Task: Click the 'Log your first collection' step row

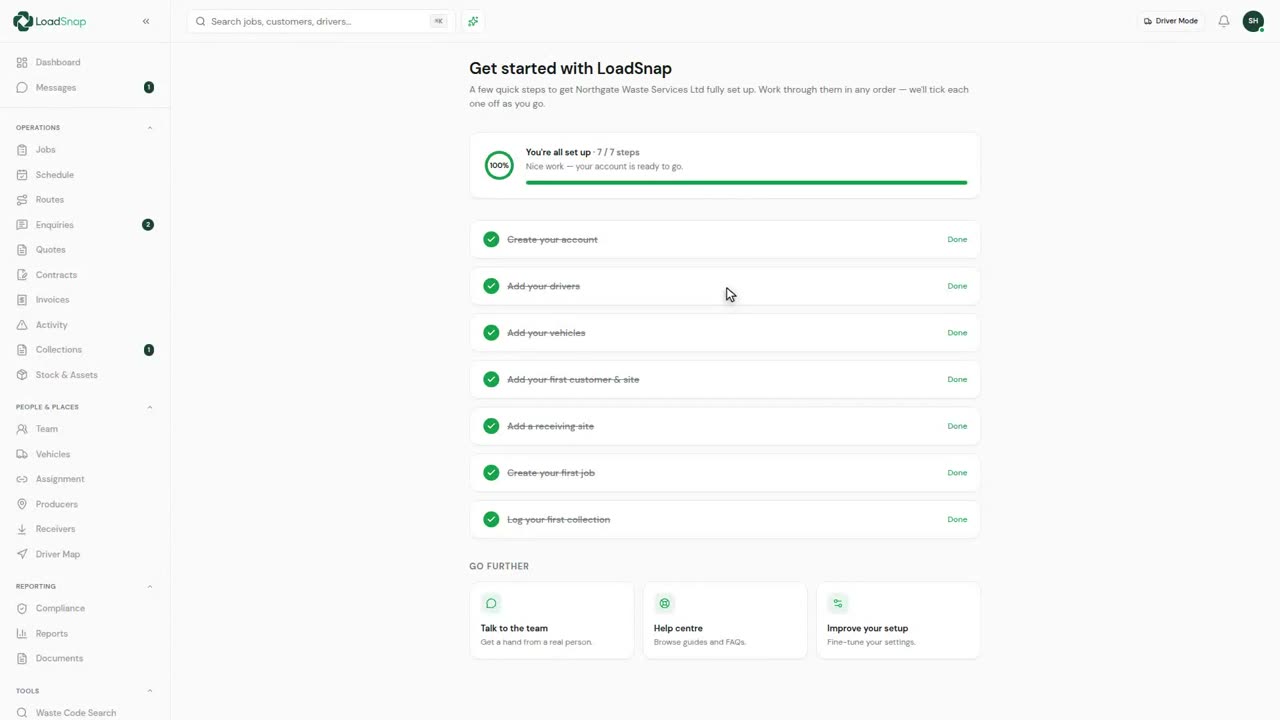Action: pyautogui.click(x=725, y=520)
